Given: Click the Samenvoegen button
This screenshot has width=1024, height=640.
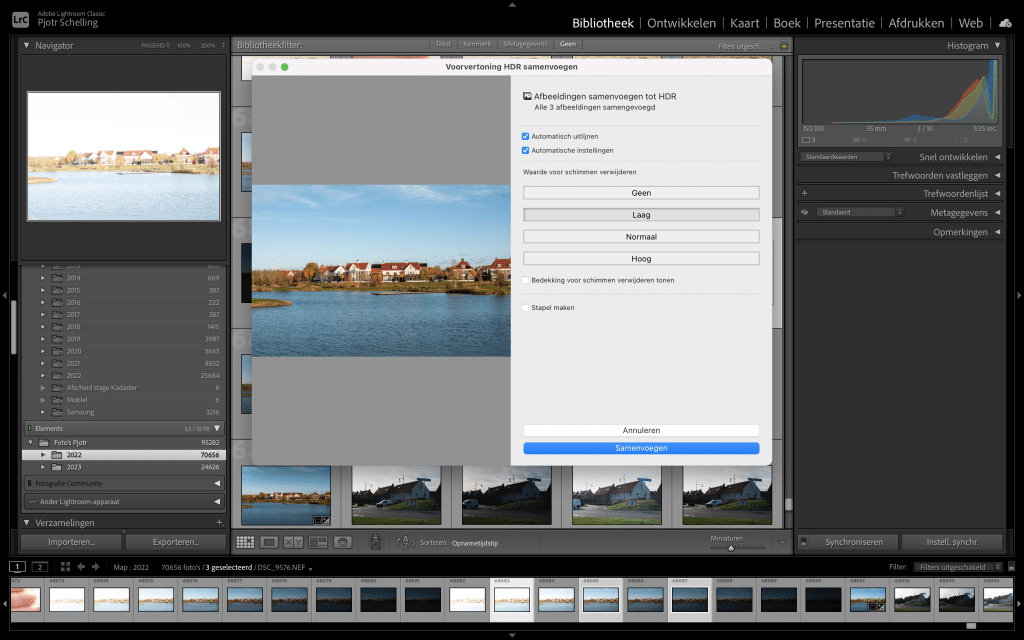Looking at the screenshot, I should (x=641, y=448).
